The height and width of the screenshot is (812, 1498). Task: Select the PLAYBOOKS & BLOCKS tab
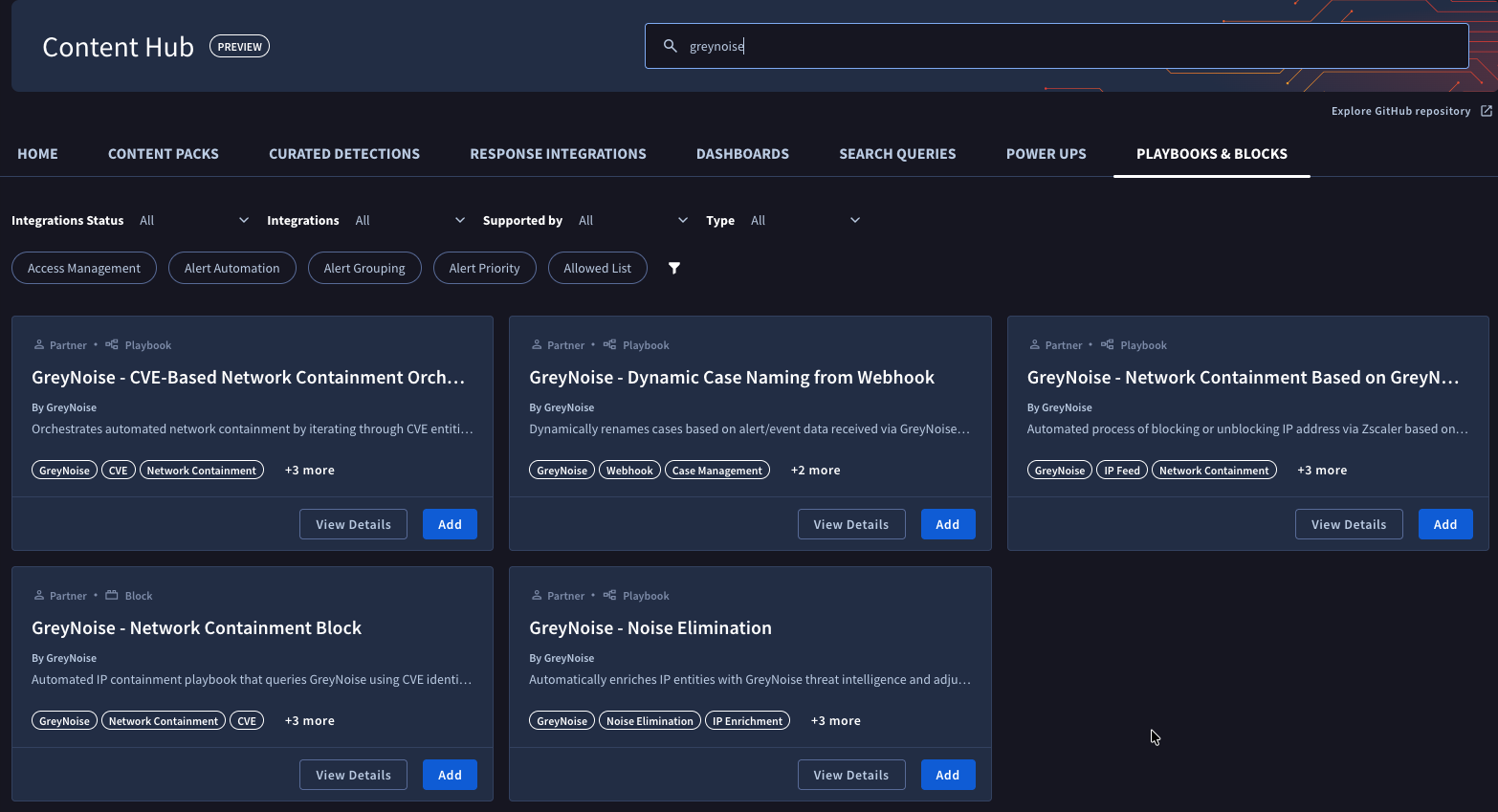click(x=1212, y=154)
